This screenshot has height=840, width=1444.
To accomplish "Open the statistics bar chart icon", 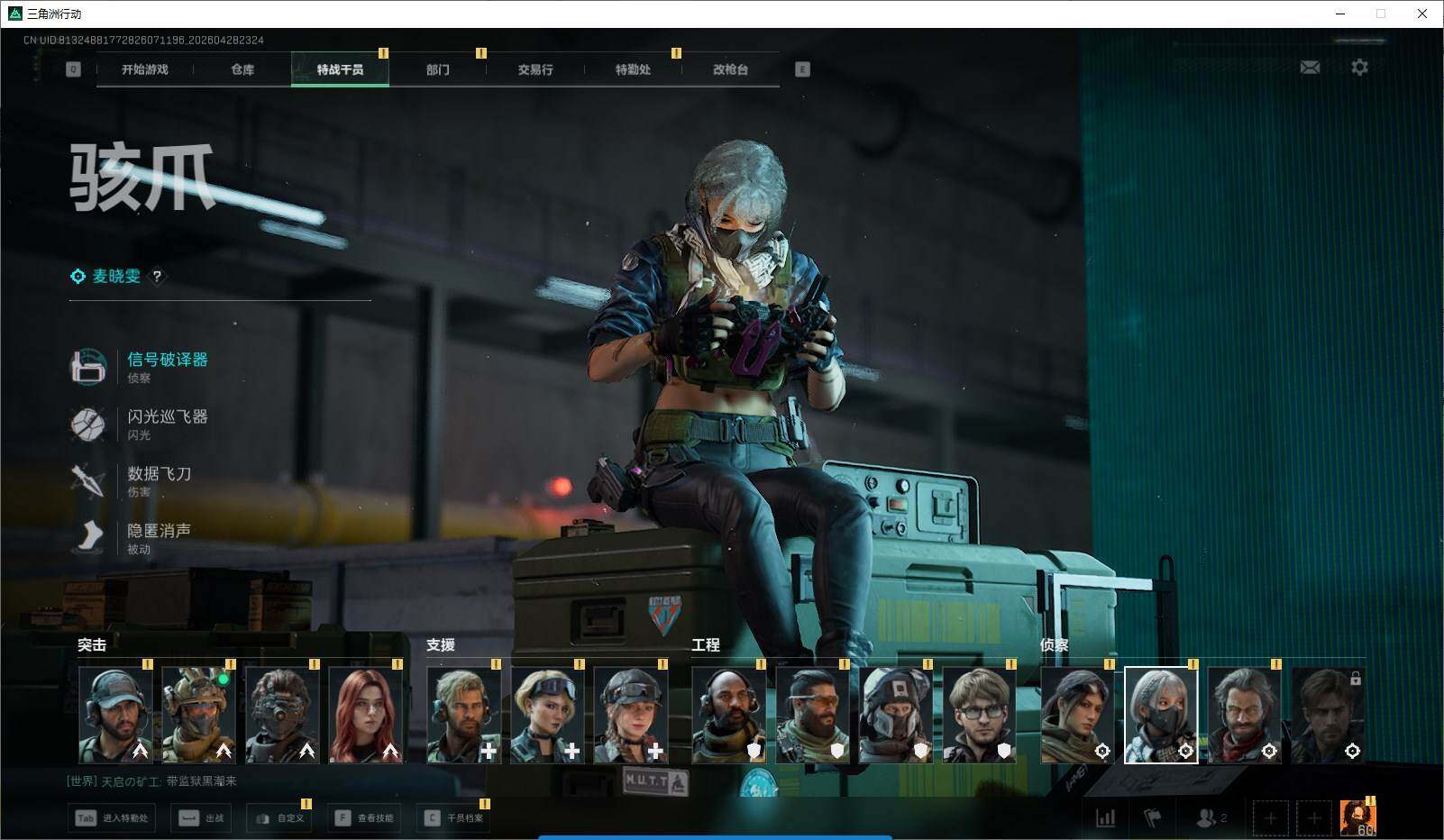I will 1105,817.
